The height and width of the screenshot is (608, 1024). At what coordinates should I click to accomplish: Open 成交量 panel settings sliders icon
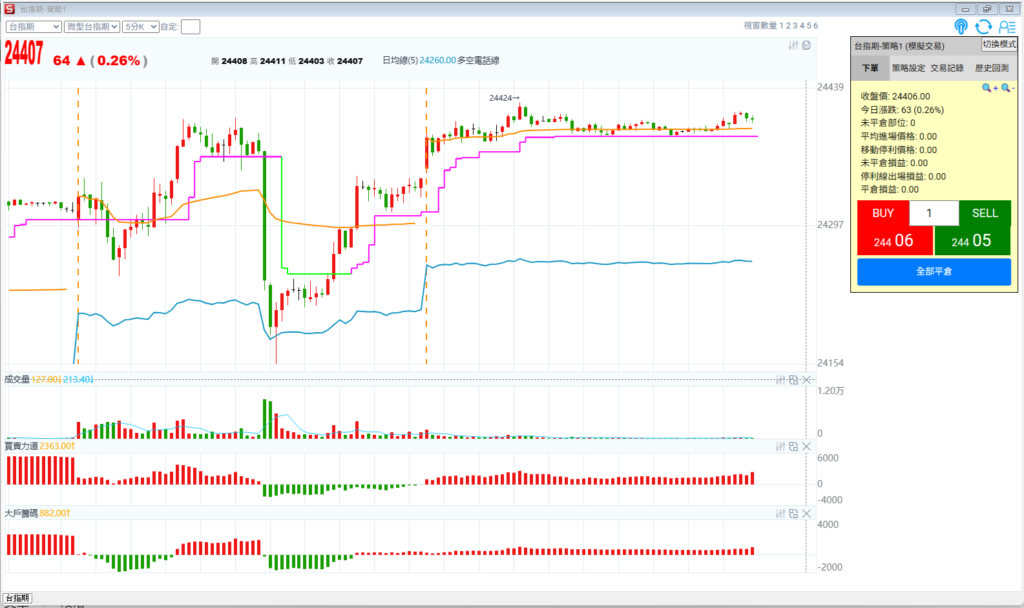click(x=780, y=380)
